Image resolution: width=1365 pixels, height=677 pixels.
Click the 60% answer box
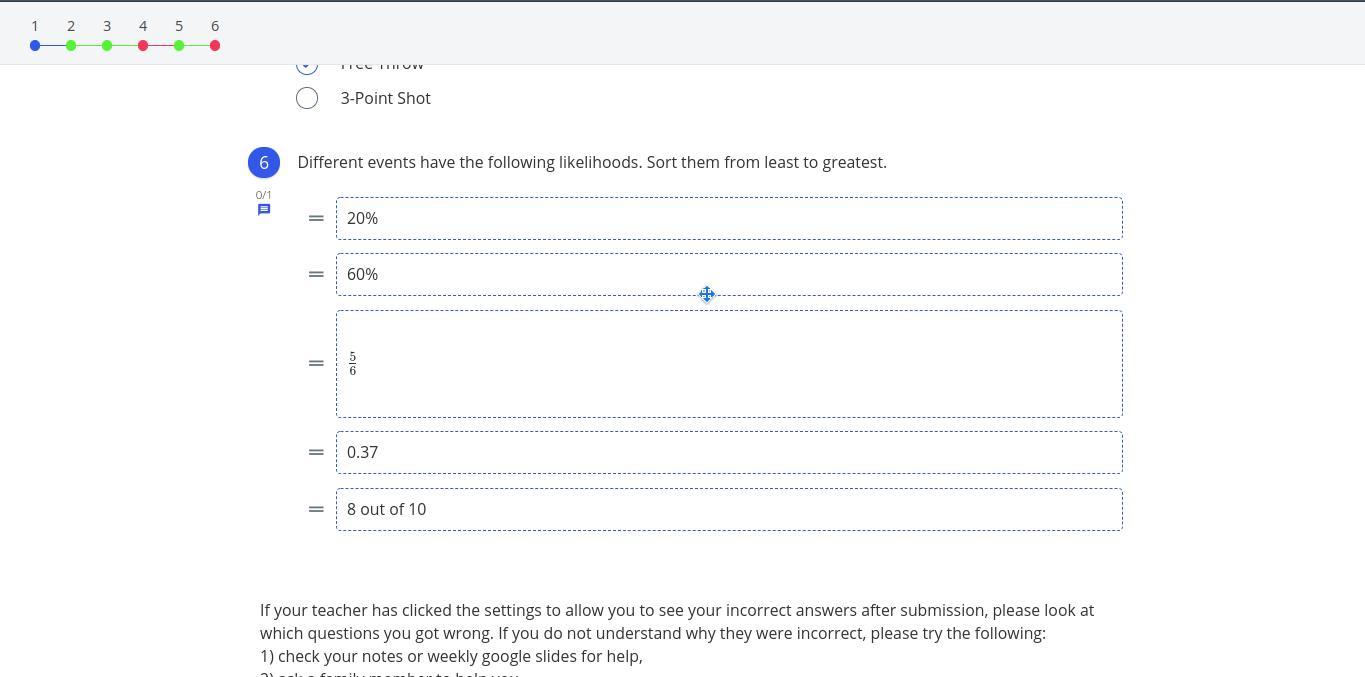(x=729, y=274)
